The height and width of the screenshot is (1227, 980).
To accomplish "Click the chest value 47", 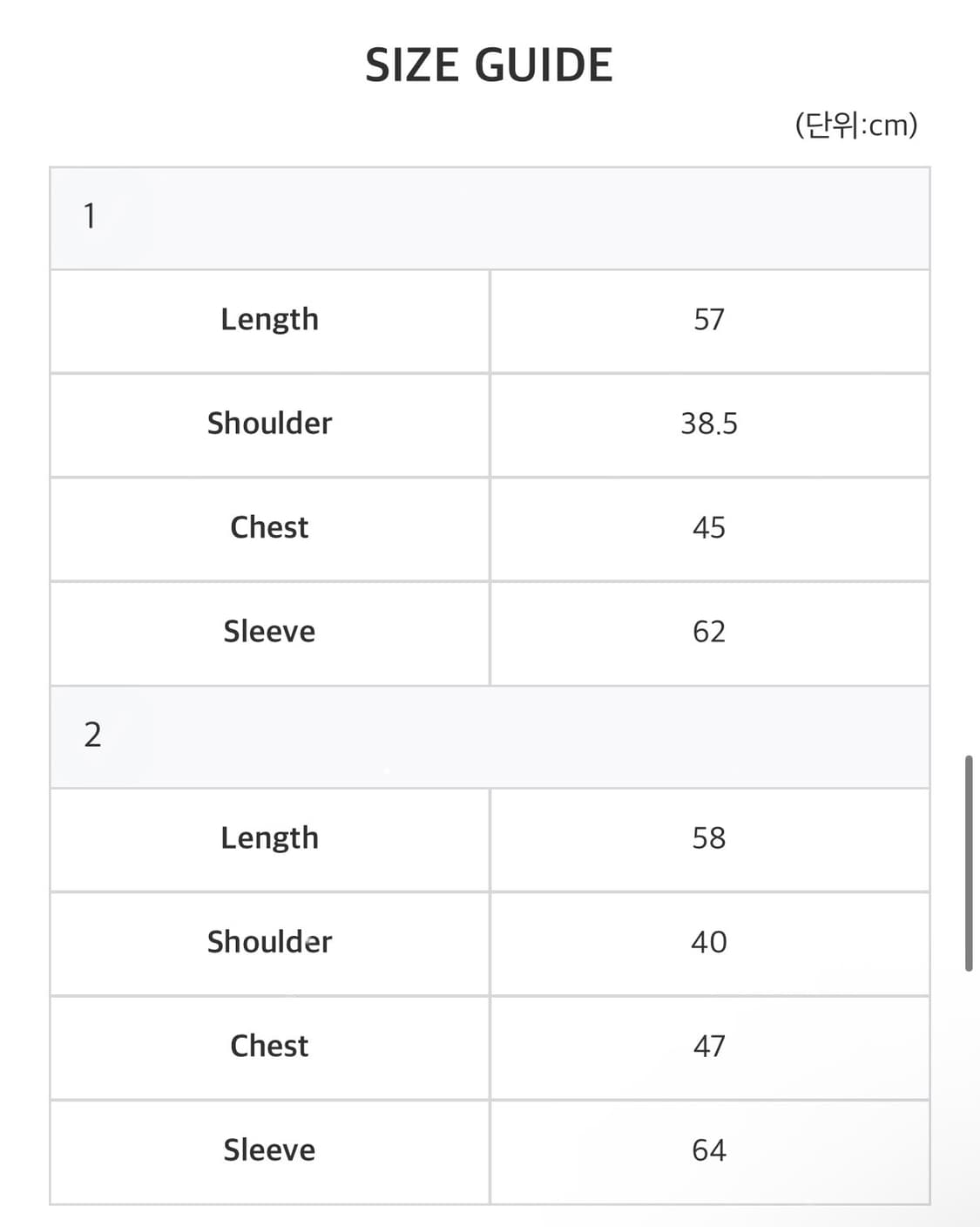I will [x=708, y=1046].
